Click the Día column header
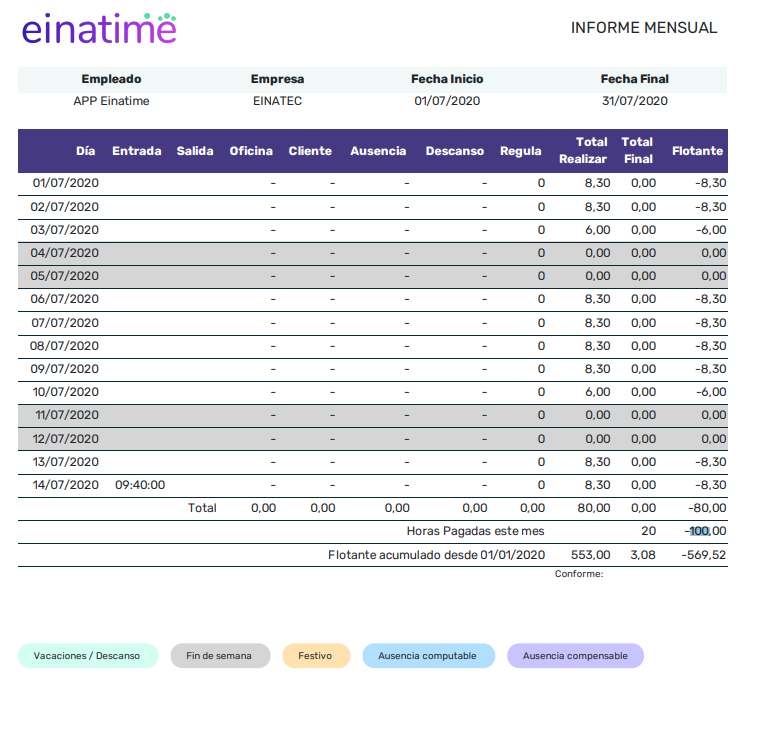The height and width of the screenshot is (729, 760). click(85, 151)
